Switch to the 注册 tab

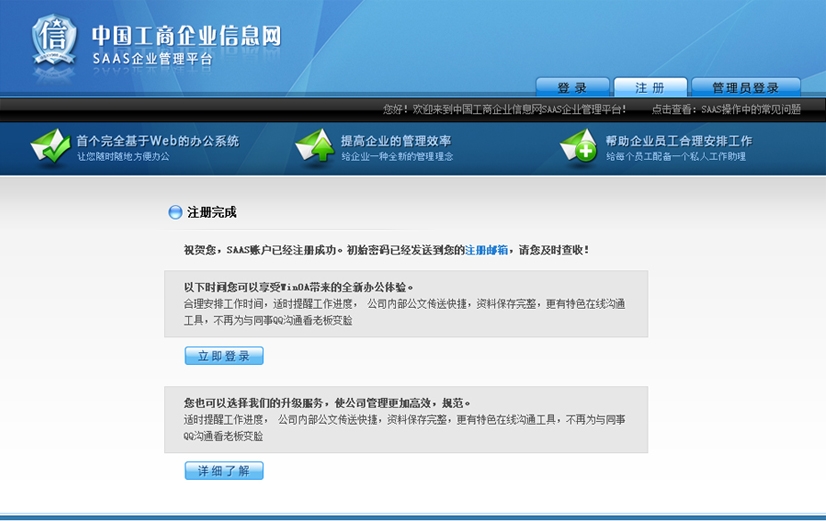pos(650,88)
